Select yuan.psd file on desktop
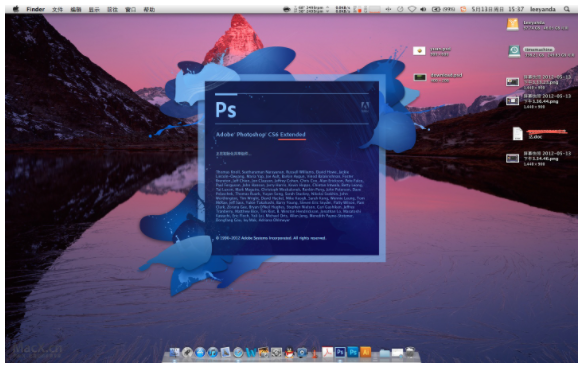 pos(419,51)
